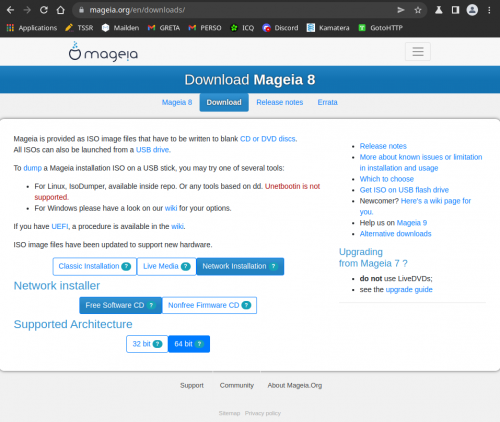Open the Sitemap footer link

point(229,413)
